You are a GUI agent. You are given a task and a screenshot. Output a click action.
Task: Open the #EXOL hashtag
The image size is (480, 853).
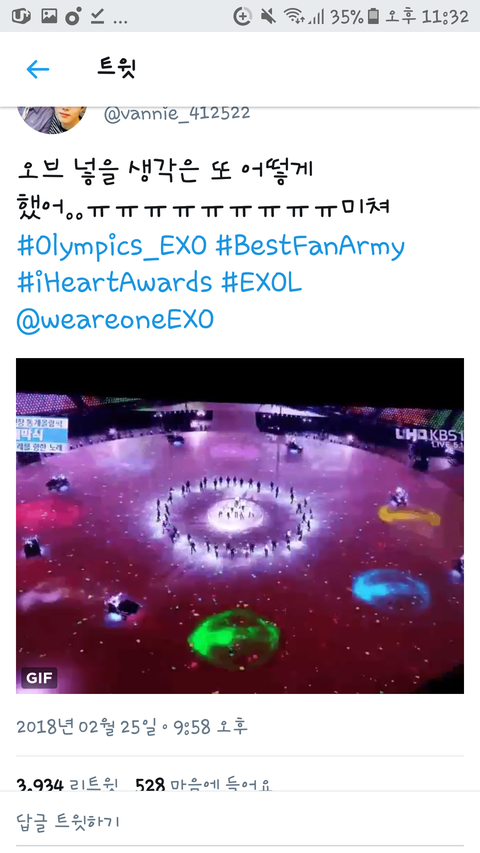(261, 283)
